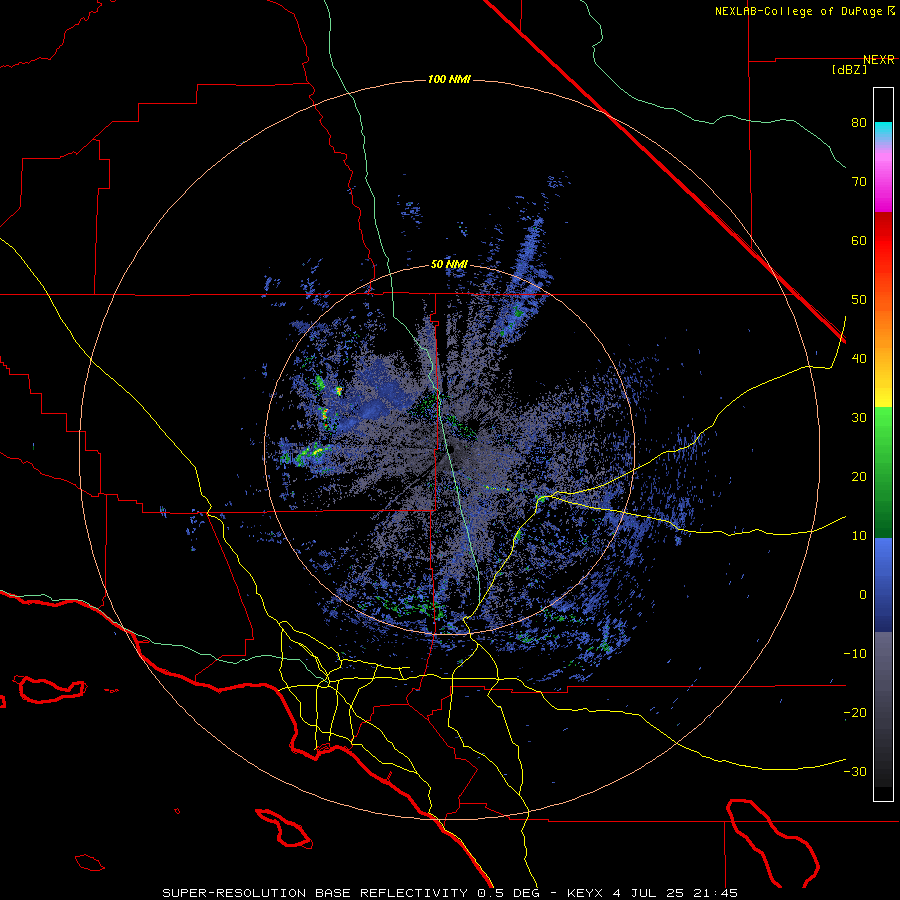Image resolution: width=900 pixels, height=900 pixels.
Task: Click the 50 NMI range ring label
Action: [449, 265]
